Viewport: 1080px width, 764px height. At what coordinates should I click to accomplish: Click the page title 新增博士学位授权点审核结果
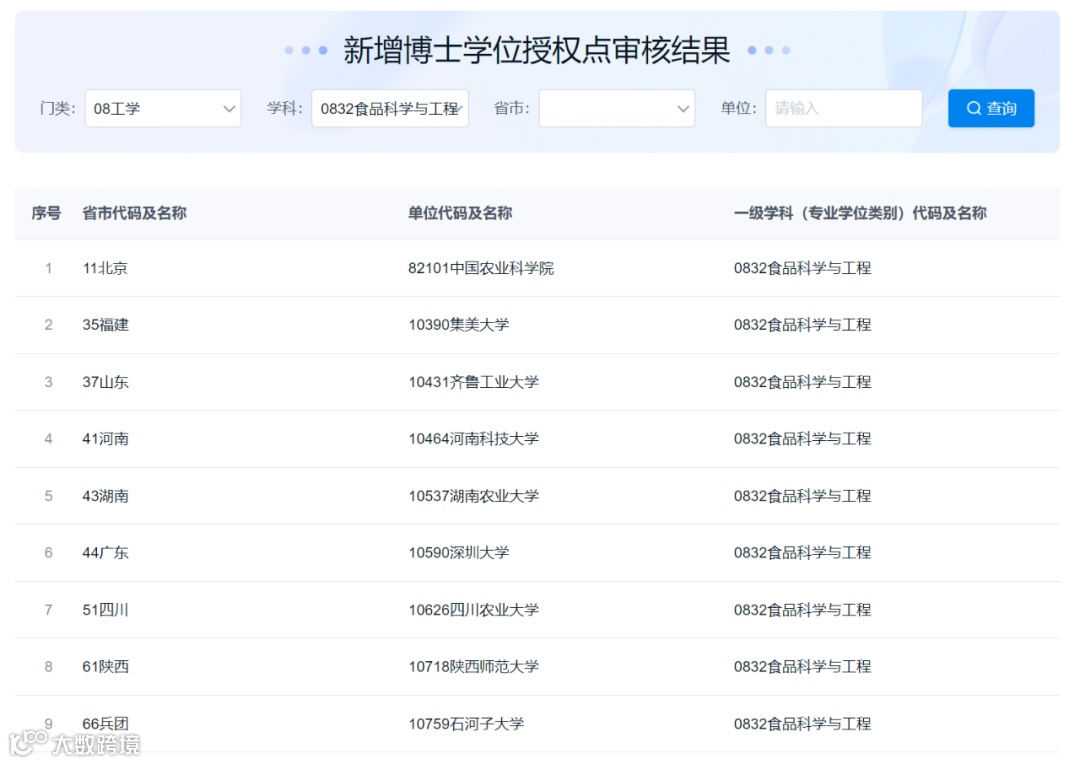537,50
